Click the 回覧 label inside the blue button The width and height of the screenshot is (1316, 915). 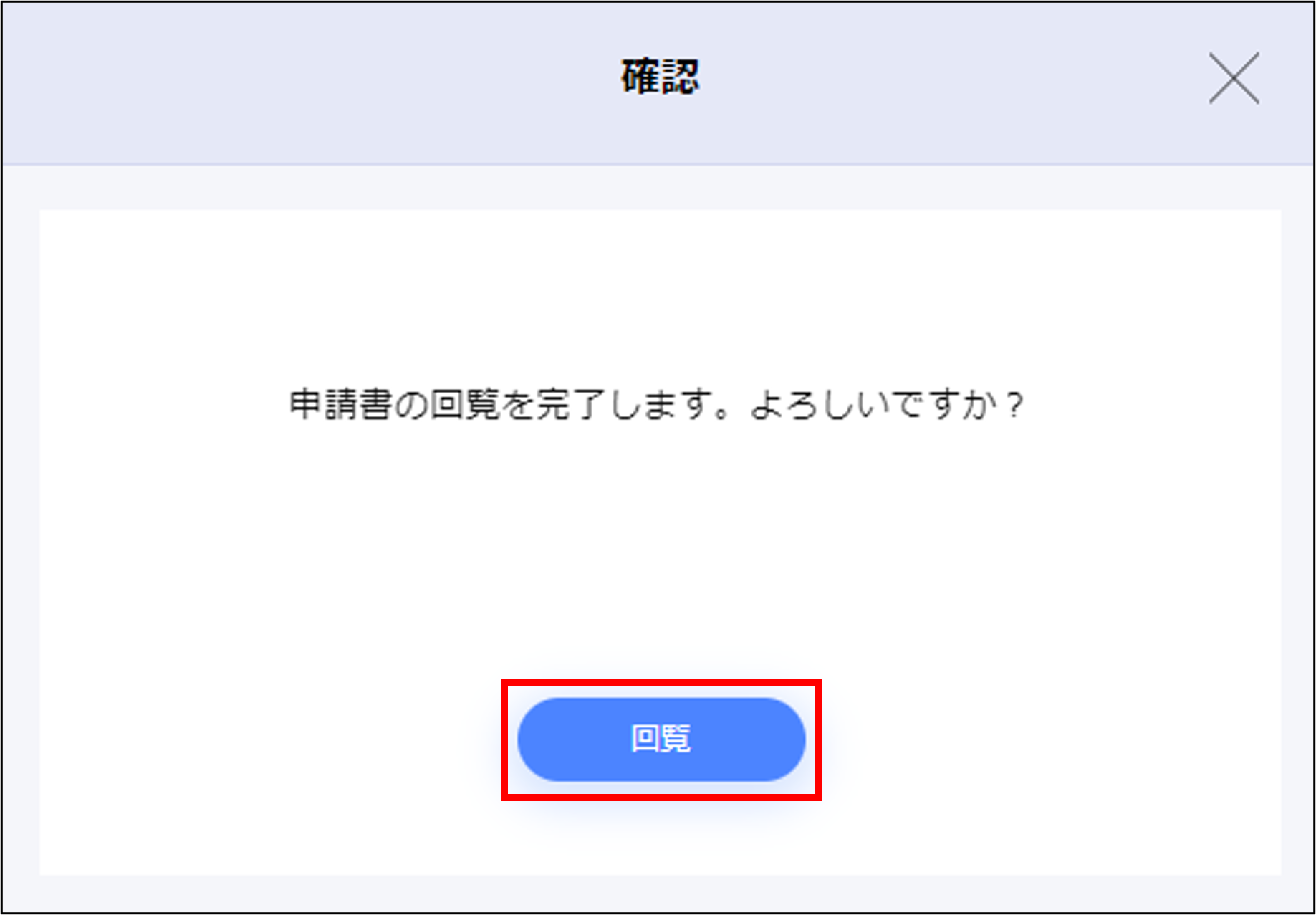tap(661, 739)
